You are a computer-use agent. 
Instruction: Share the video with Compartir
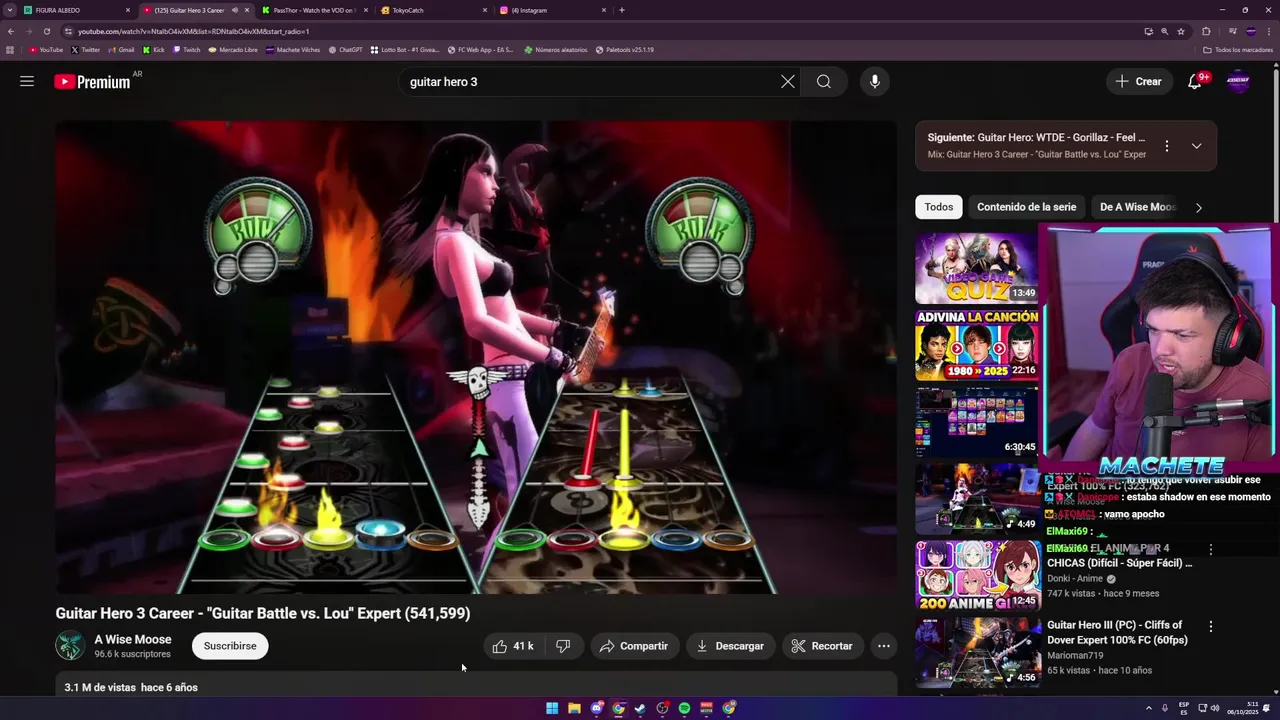634,646
